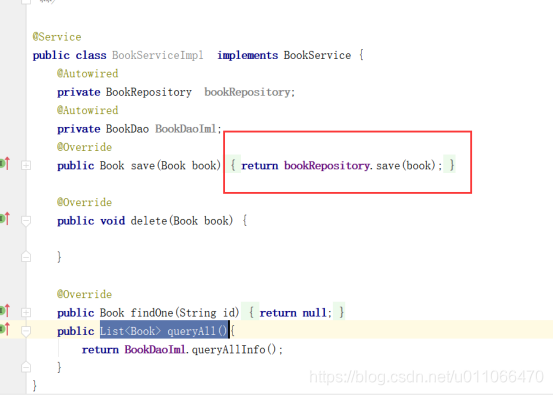
Task: Click the implements-method gutter icon beside save(Book book)
Action: point(5,163)
